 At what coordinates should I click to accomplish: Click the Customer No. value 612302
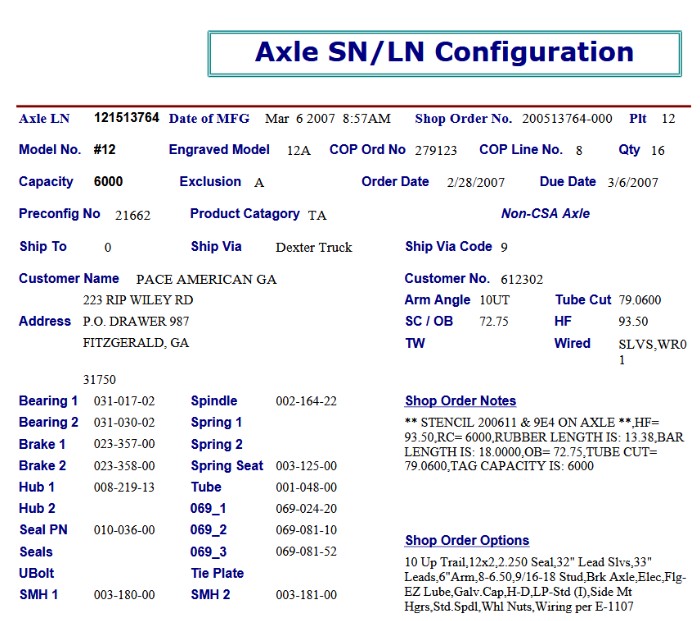[522, 280]
